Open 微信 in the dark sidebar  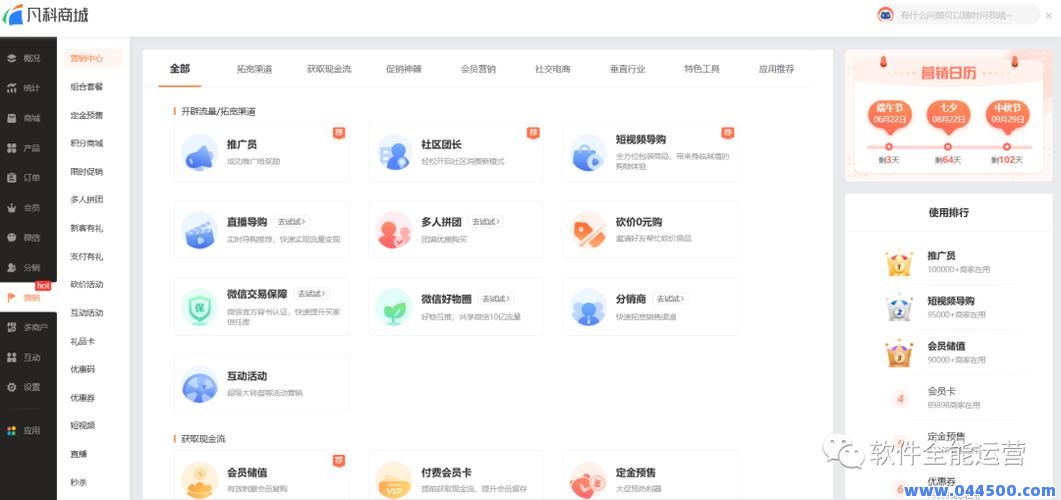[24, 237]
